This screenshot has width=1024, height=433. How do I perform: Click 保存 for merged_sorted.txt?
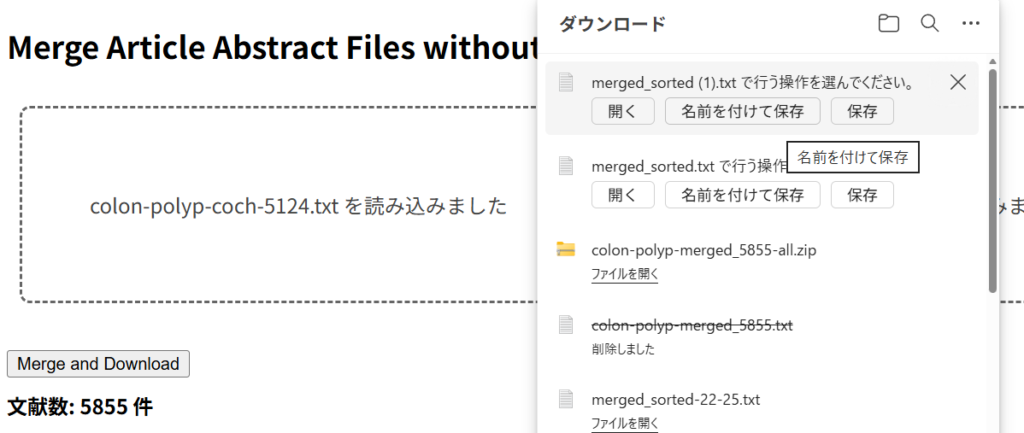point(862,195)
